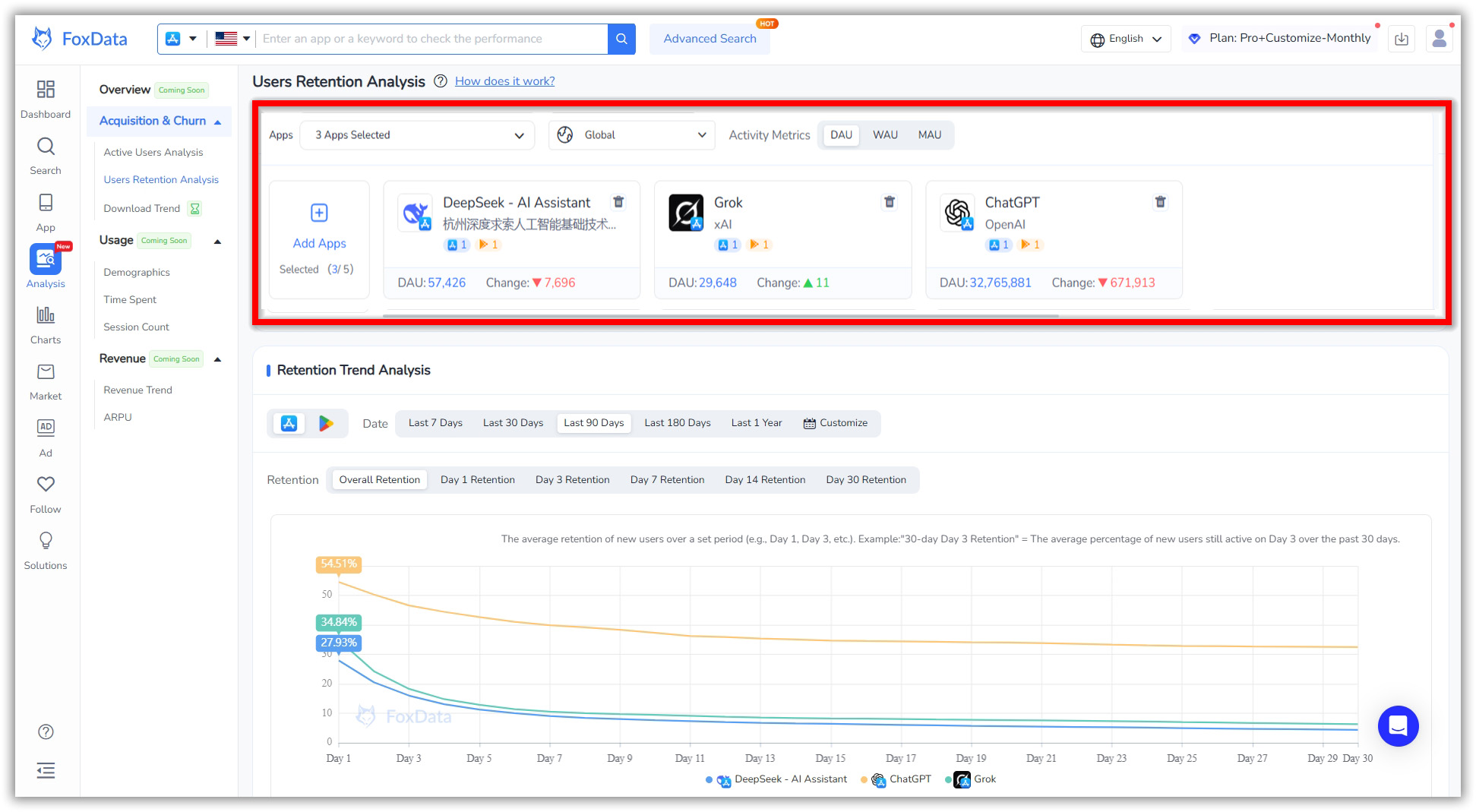This screenshot has height=812, width=1476.
Task: Select the Day 30 Retention tab
Action: coord(866,480)
